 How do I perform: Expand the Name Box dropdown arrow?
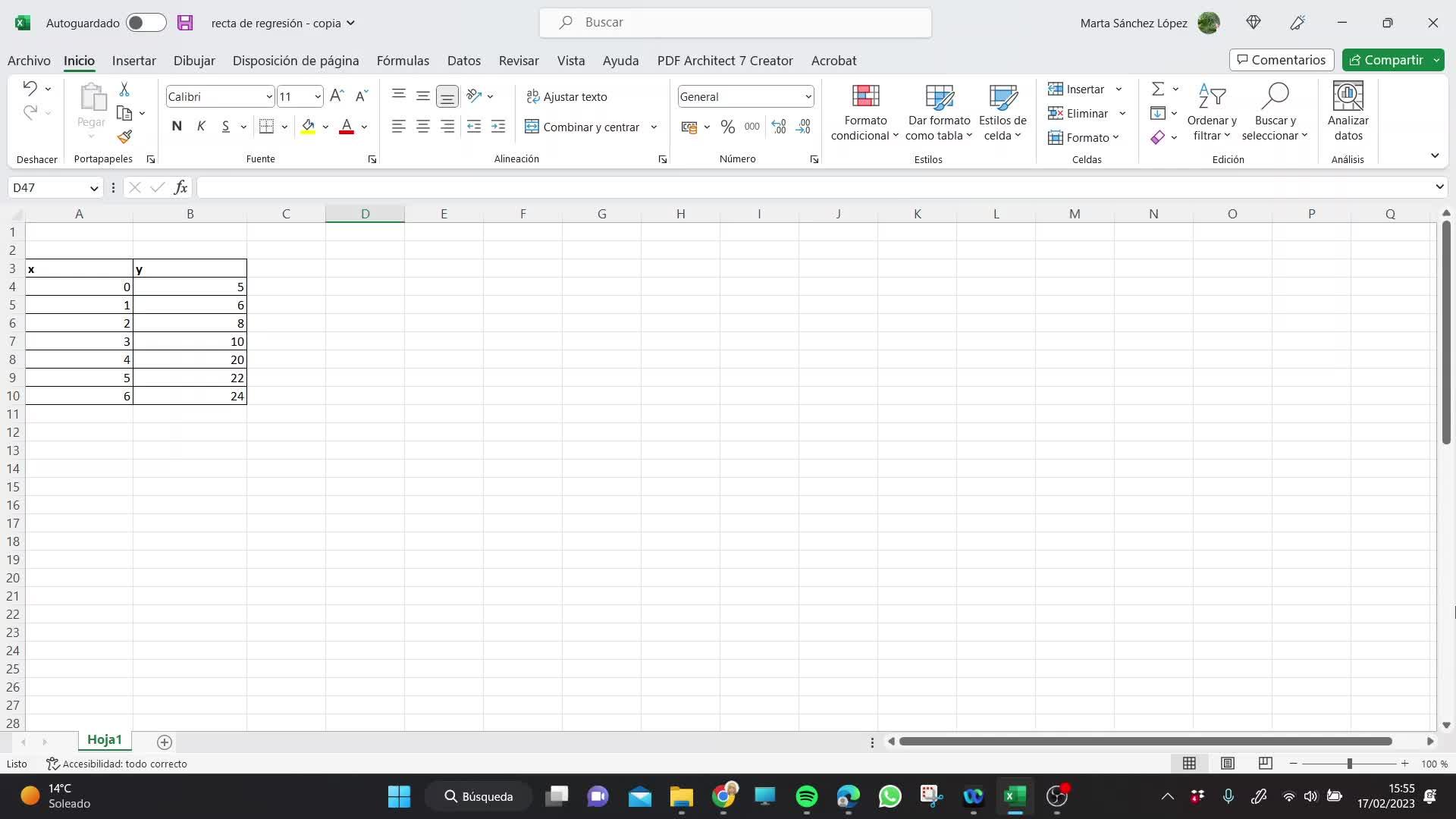click(93, 187)
